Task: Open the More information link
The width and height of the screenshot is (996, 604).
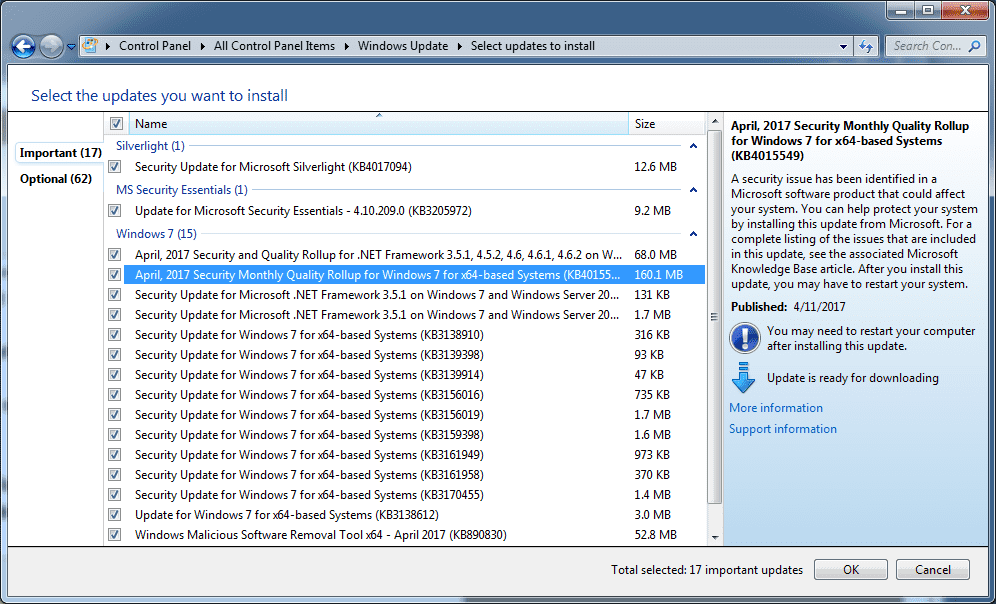Action: tap(776, 408)
